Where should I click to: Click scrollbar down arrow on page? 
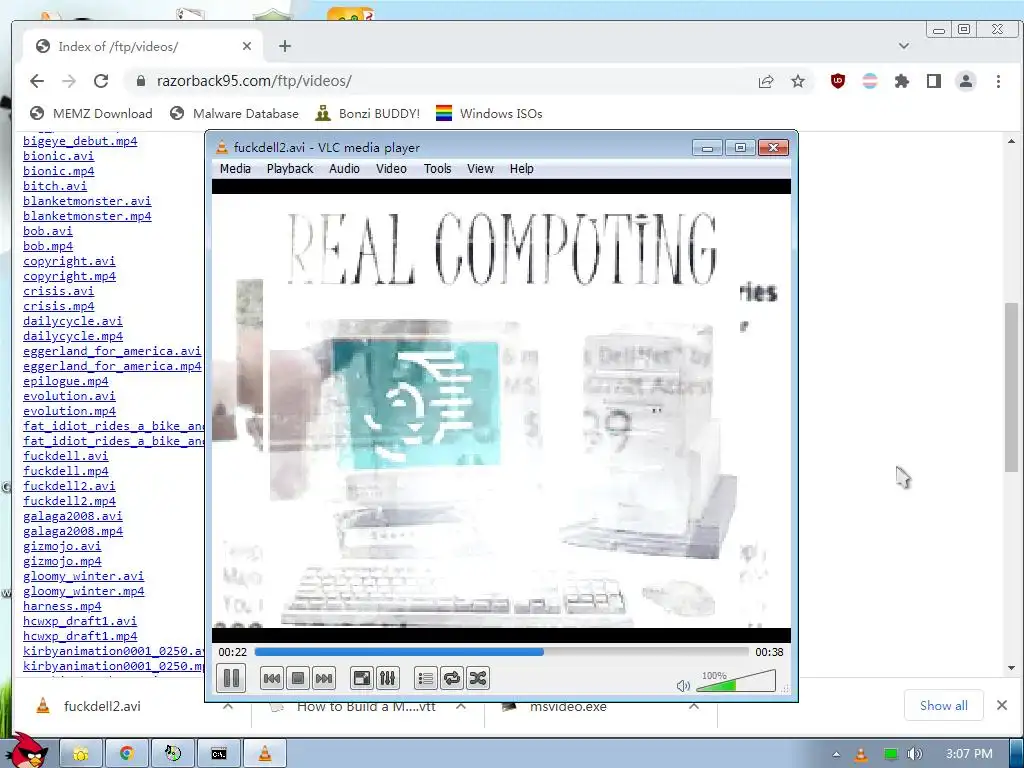point(1011,668)
